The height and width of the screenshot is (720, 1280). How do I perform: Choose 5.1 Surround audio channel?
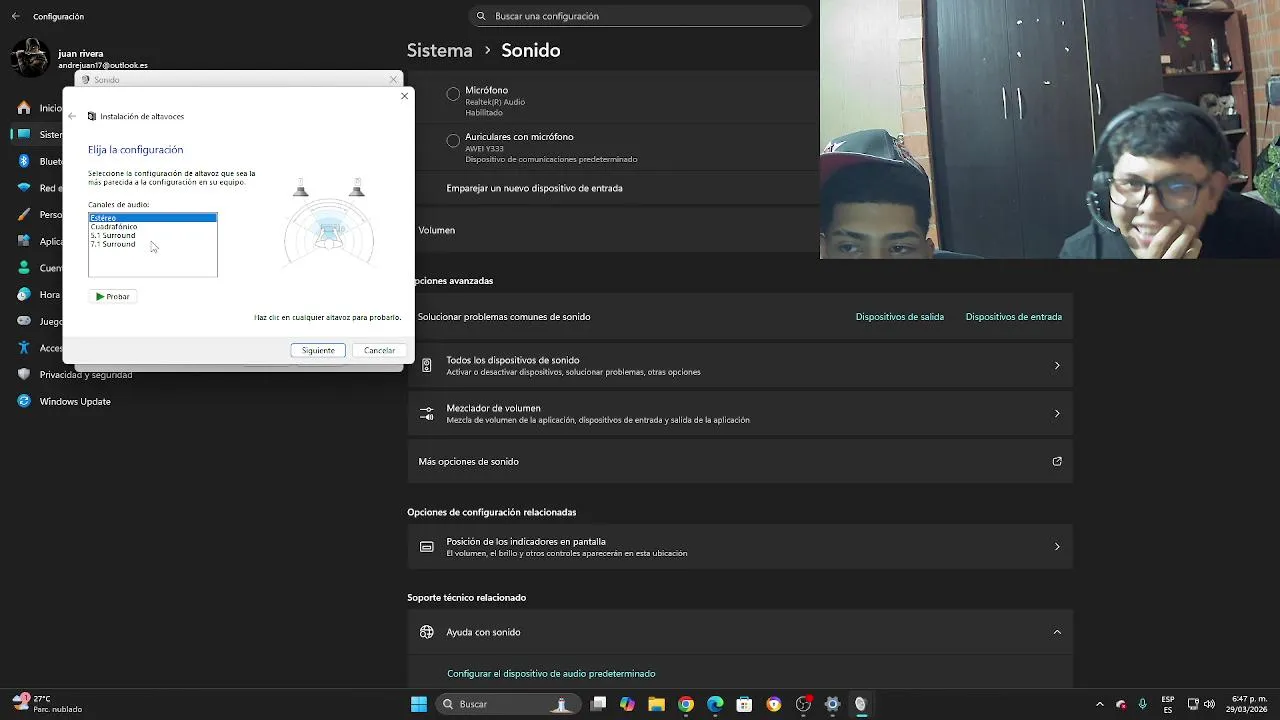(113, 235)
